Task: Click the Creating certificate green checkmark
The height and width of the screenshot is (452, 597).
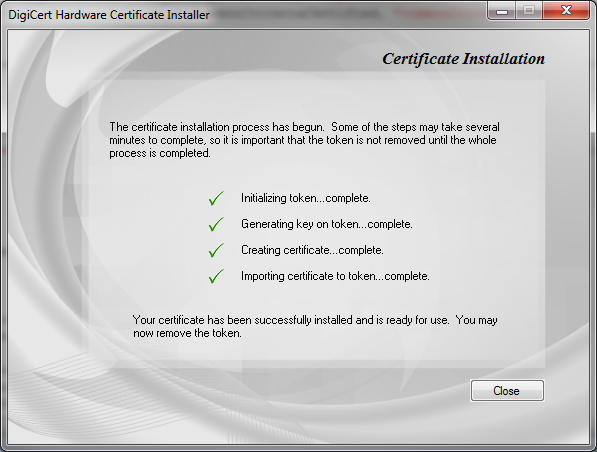Action: [216, 250]
